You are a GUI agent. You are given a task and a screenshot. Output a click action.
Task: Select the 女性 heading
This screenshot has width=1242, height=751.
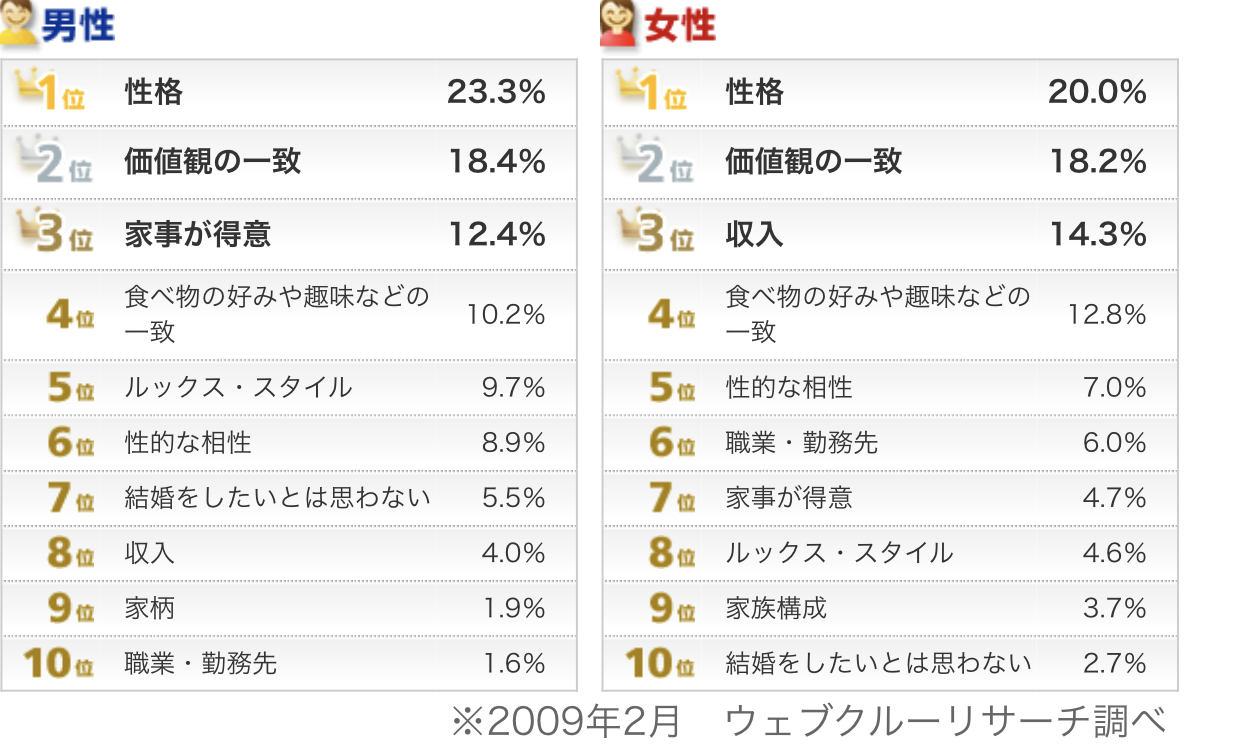click(x=680, y=24)
